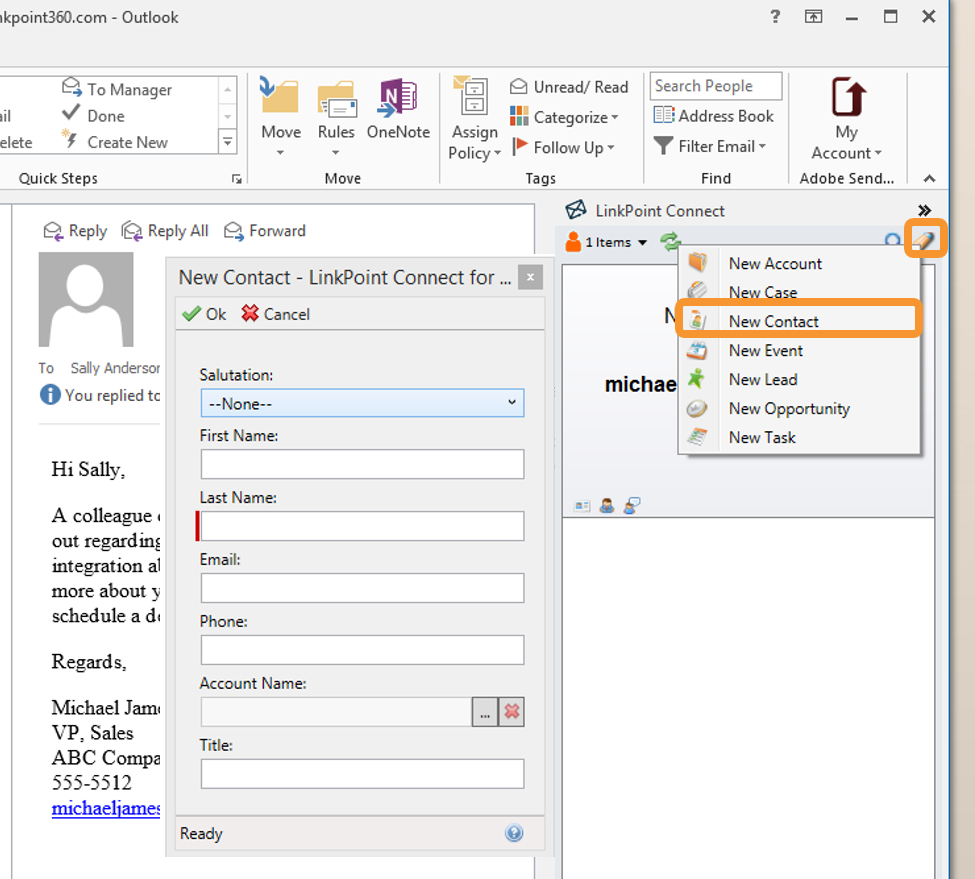Screen dimensions: 975x879
Task: Click Reply All on the email
Action: click(165, 231)
